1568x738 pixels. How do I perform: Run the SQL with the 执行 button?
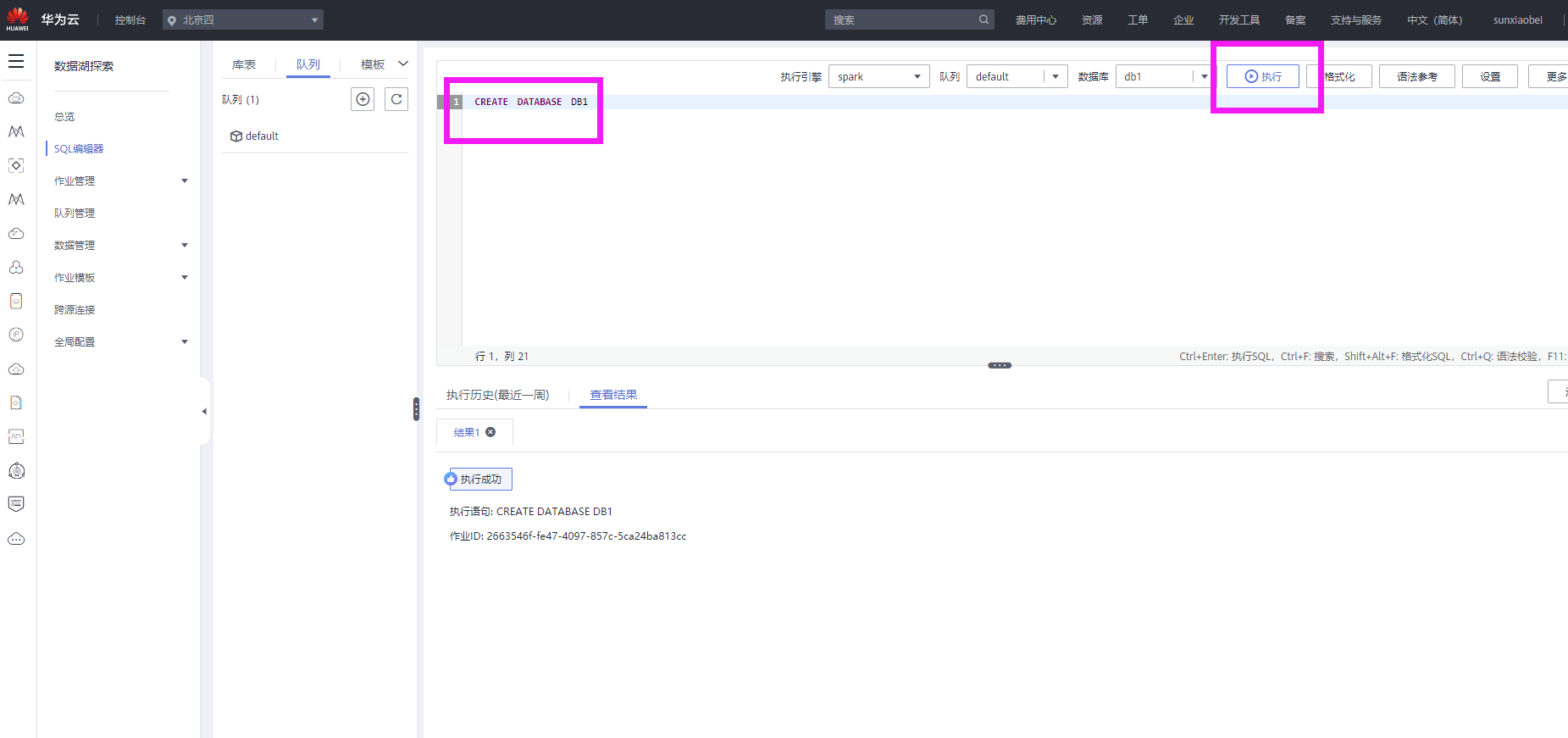pyautogui.click(x=1263, y=76)
